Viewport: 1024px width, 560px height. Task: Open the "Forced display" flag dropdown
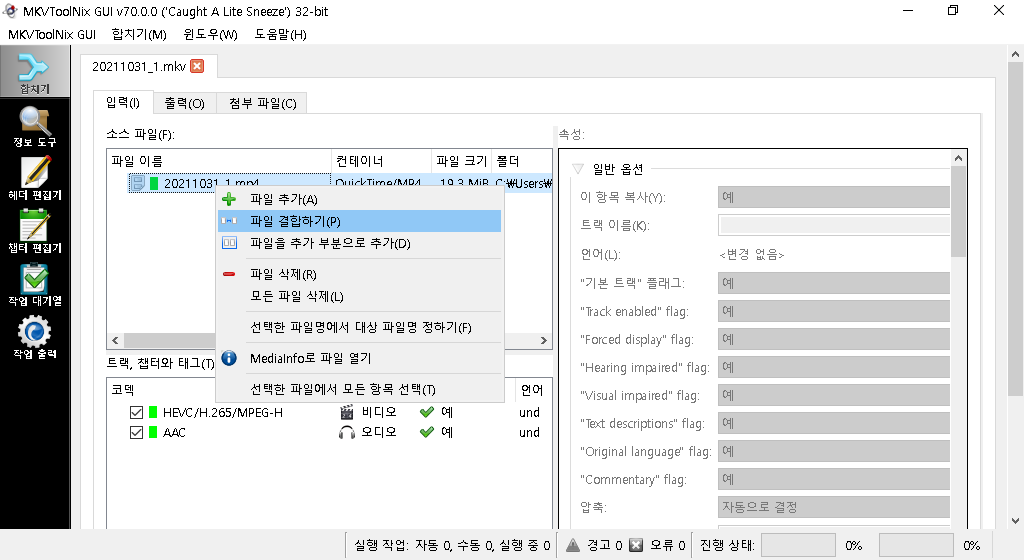point(833,339)
